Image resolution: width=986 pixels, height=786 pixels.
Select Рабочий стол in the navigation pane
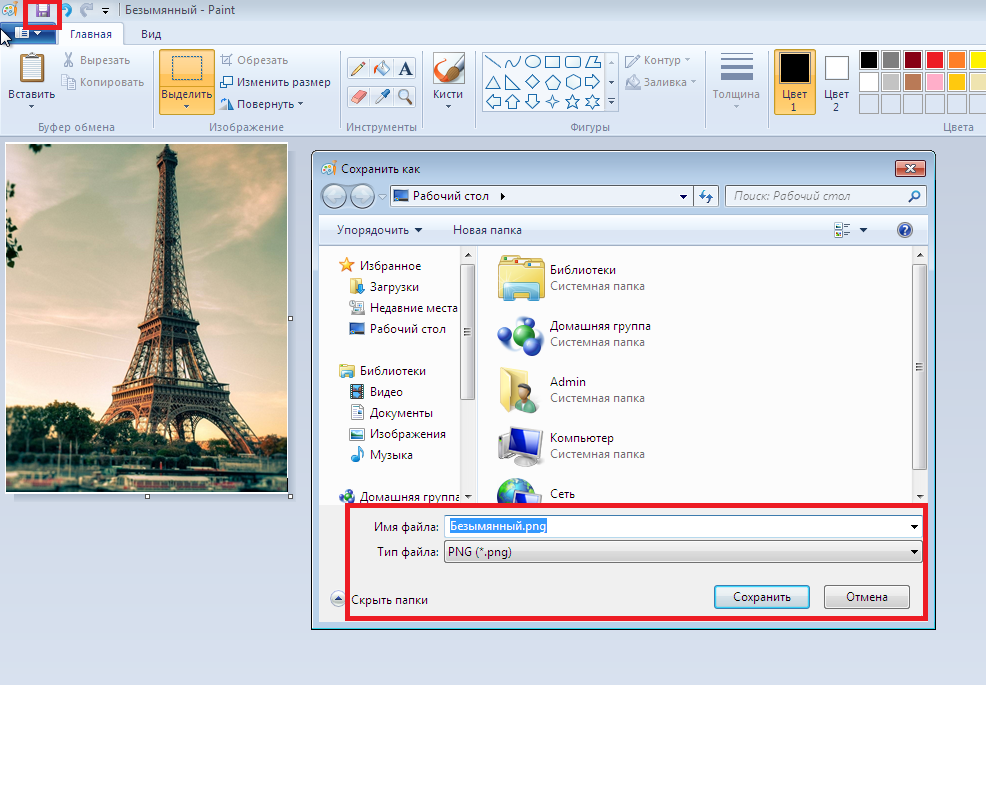pyautogui.click(x=397, y=329)
